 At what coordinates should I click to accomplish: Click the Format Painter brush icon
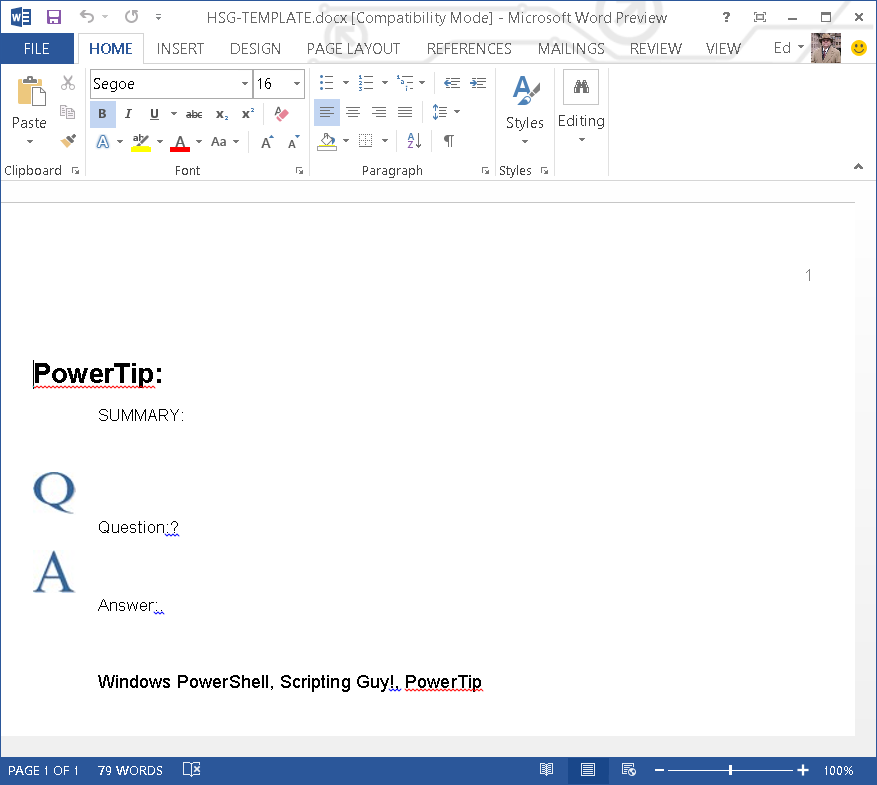[x=68, y=141]
